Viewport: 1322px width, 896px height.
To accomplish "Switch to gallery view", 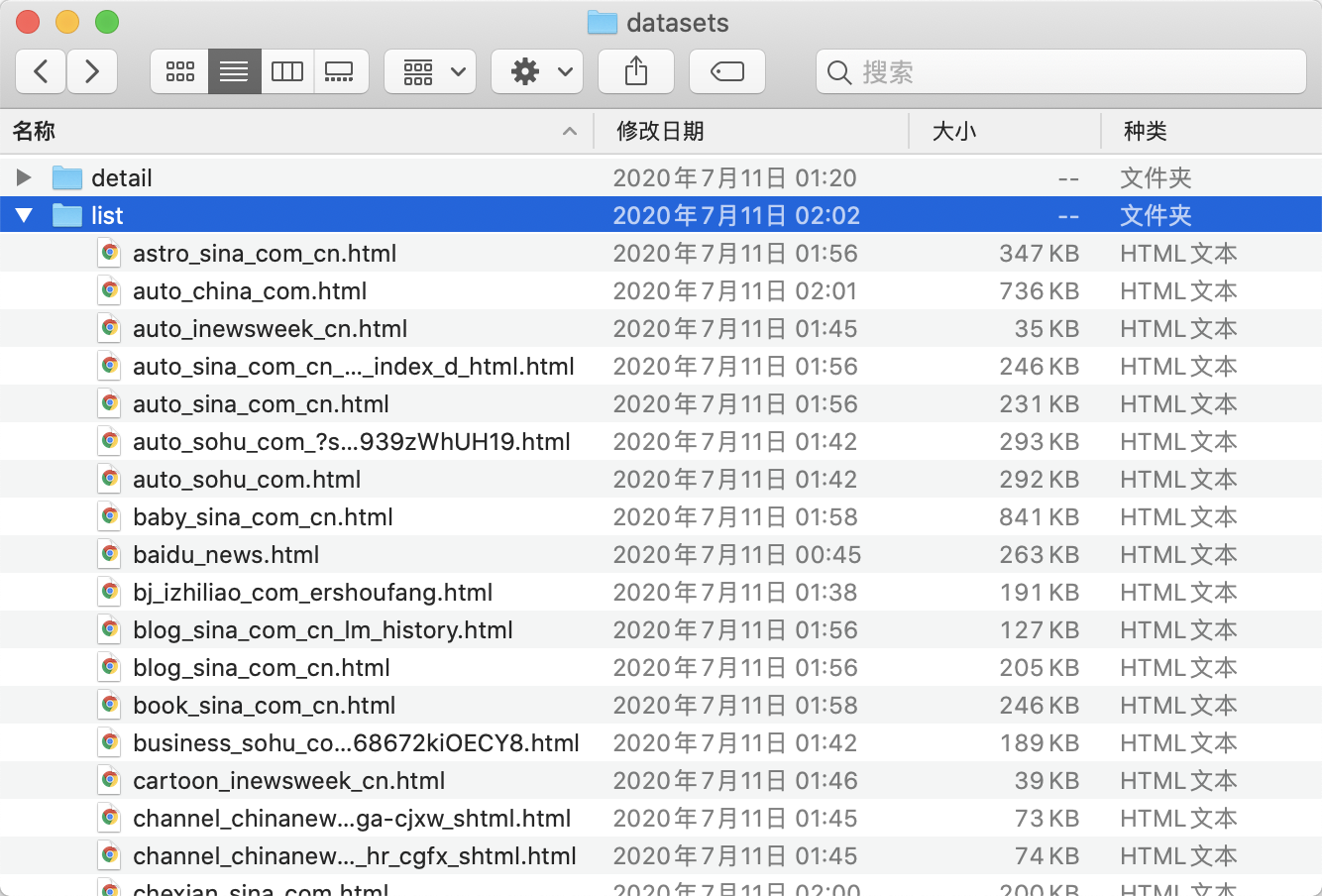I will pyautogui.click(x=341, y=71).
